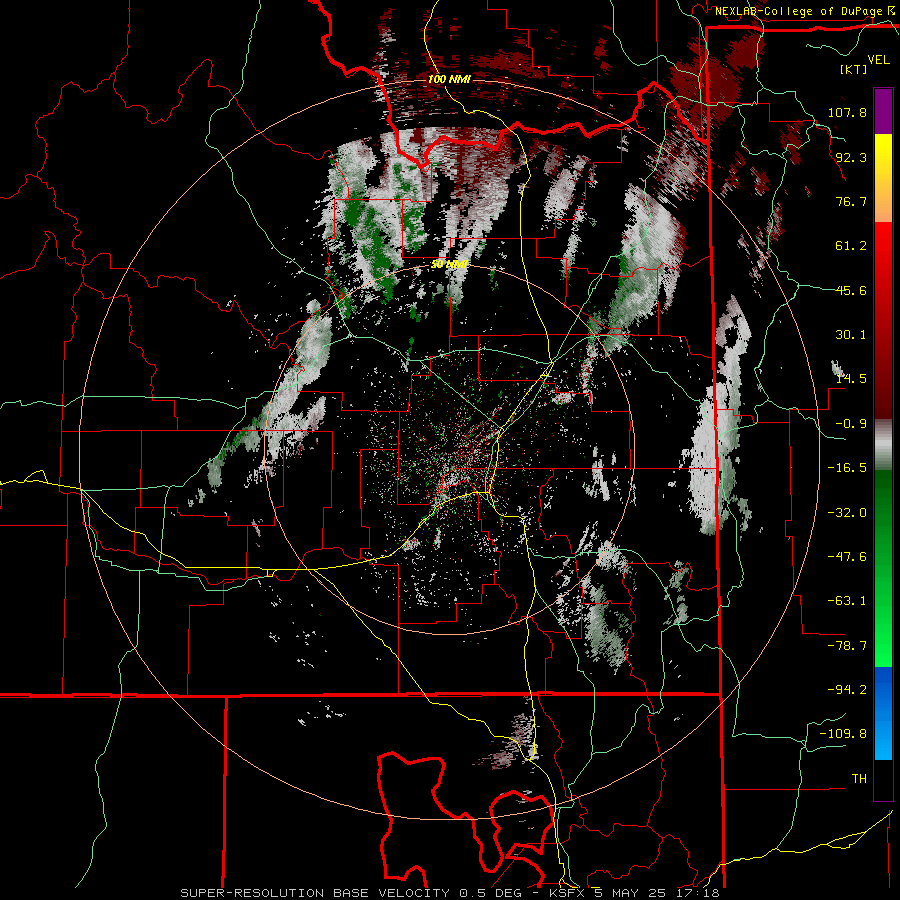
Task: Click the -47.6 velocity value
Action: (847, 557)
